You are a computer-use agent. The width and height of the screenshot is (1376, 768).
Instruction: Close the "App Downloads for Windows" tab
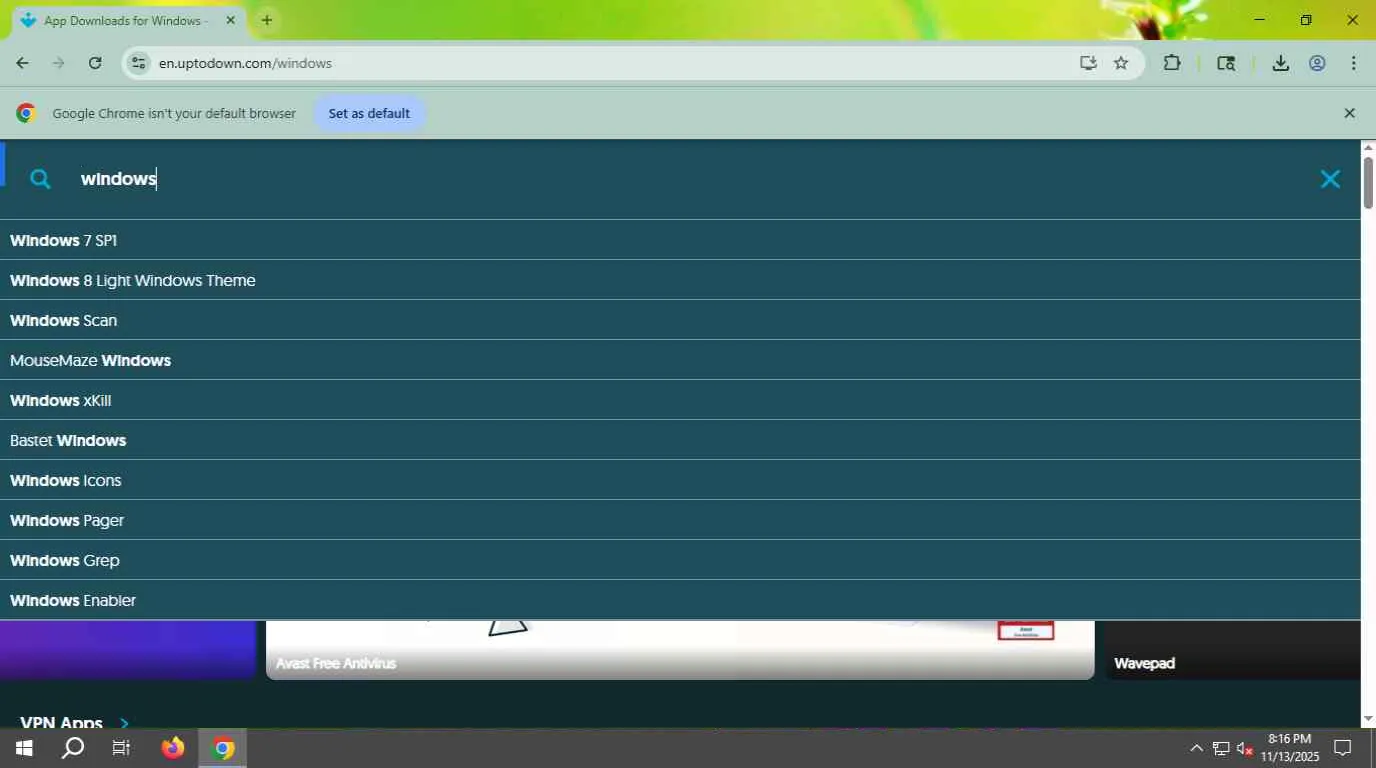[230, 20]
